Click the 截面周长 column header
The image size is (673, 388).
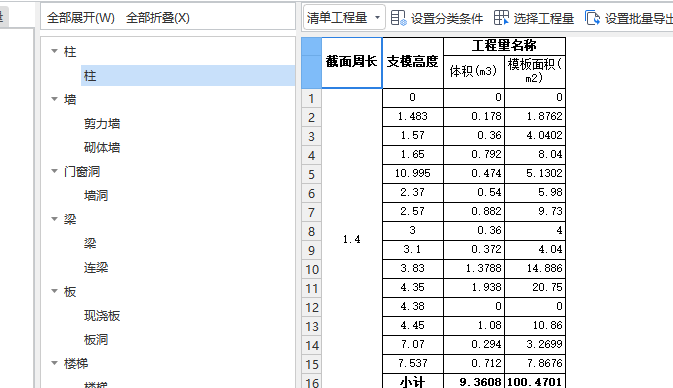(352, 63)
